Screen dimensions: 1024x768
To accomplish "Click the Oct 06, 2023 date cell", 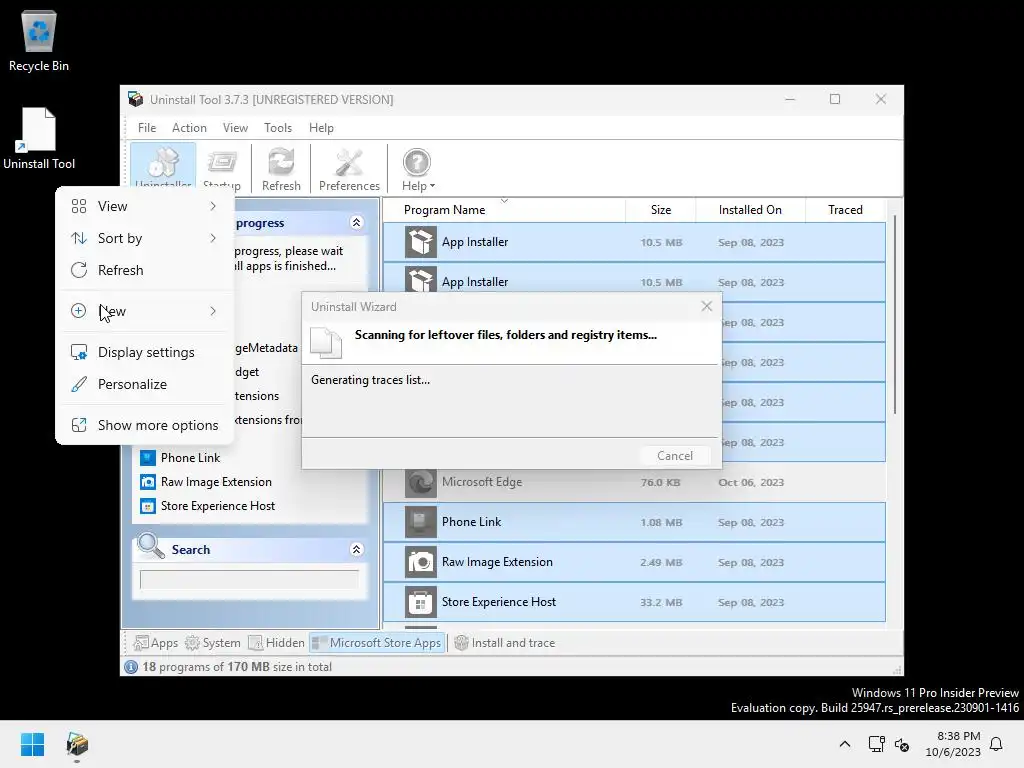I will (x=750, y=483).
